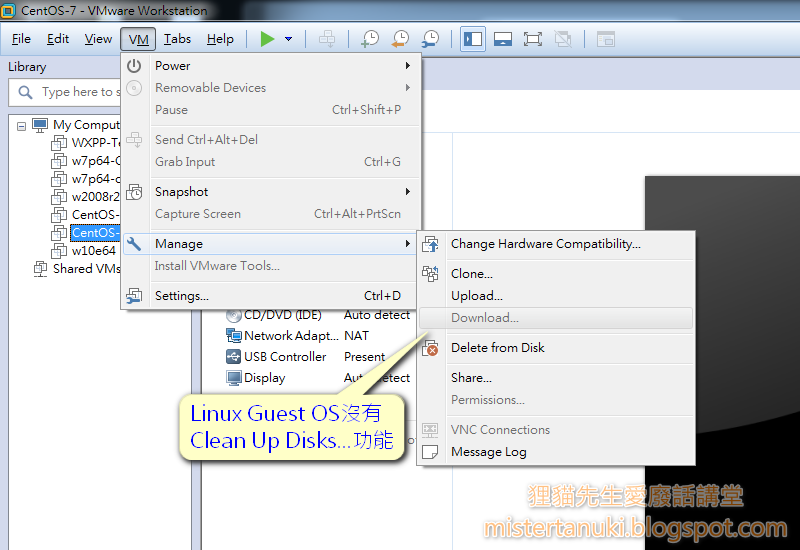Click Take Snapshot toolbar icon
The height and width of the screenshot is (550, 800).
tap(370, 39)
